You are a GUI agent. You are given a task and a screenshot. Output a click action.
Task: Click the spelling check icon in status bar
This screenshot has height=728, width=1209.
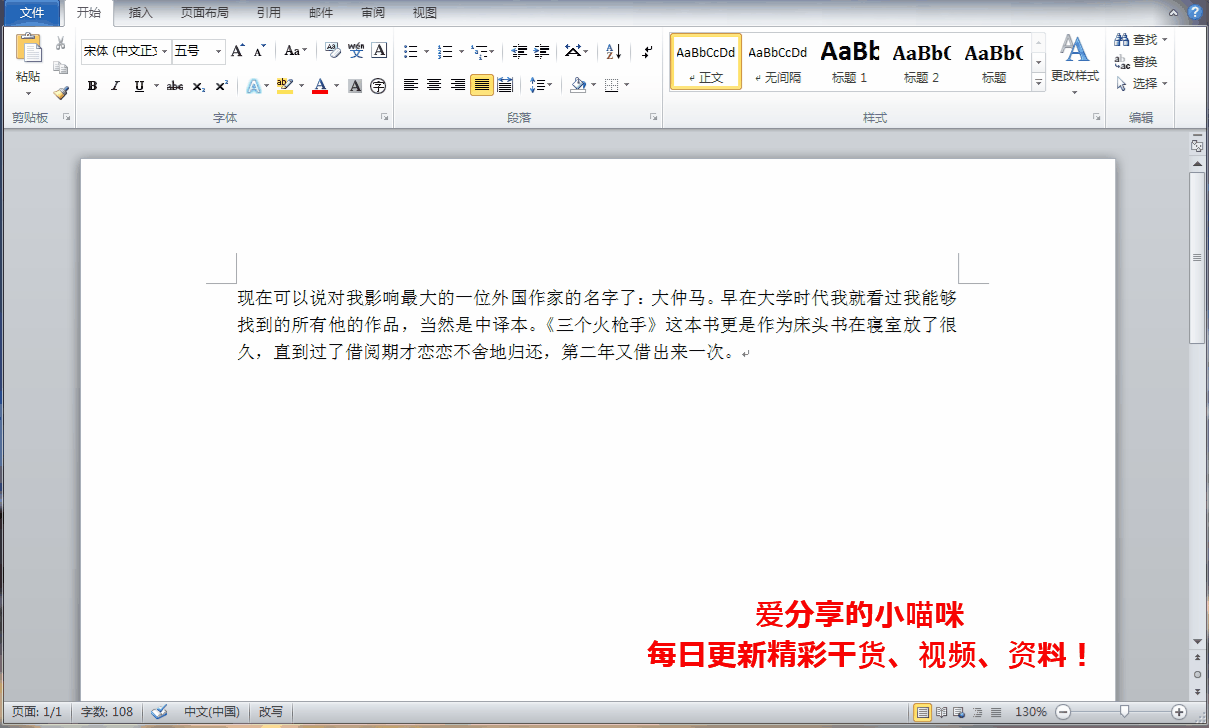click(160, 712)
